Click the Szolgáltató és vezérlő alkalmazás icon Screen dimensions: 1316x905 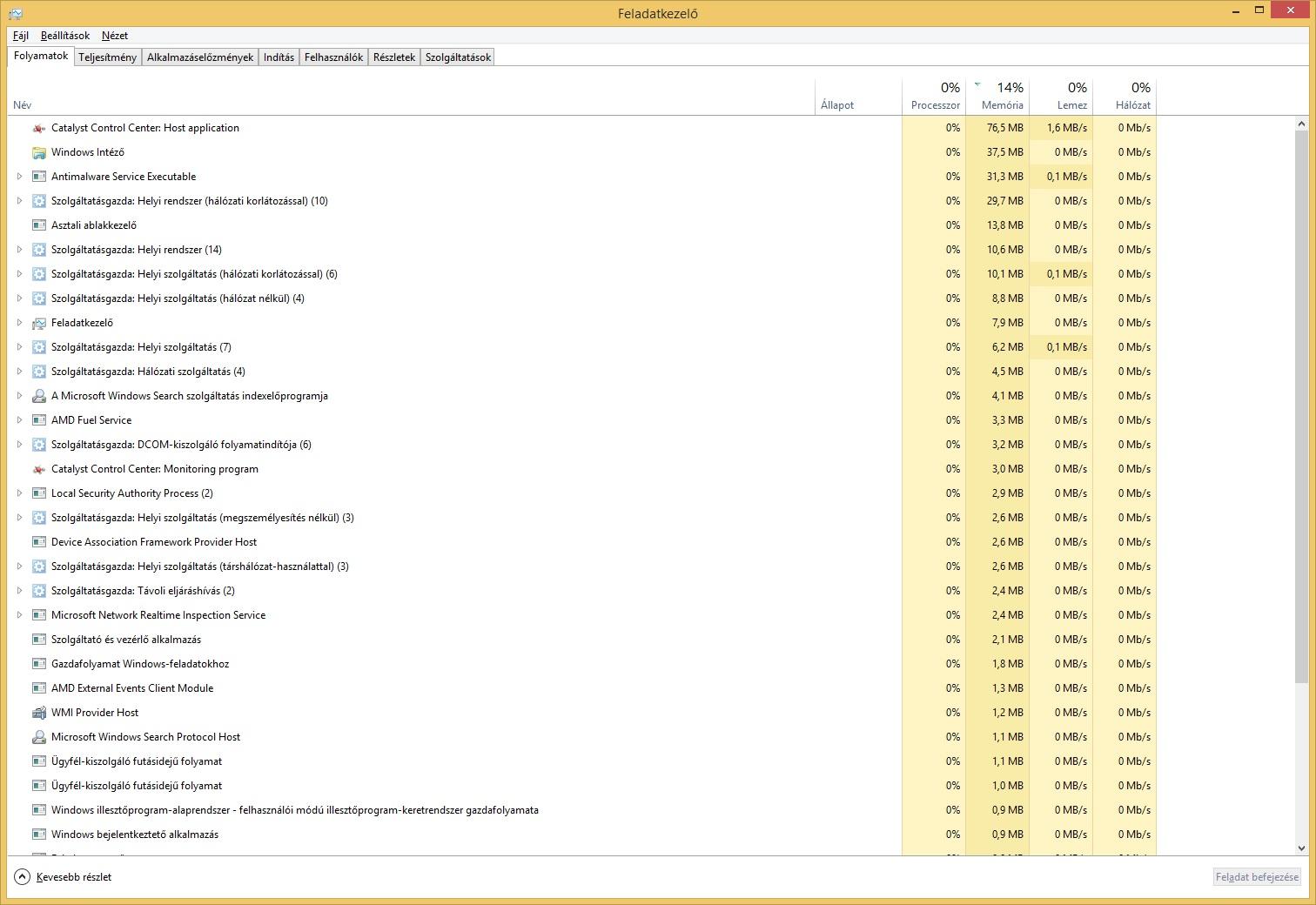pos(38,640)
